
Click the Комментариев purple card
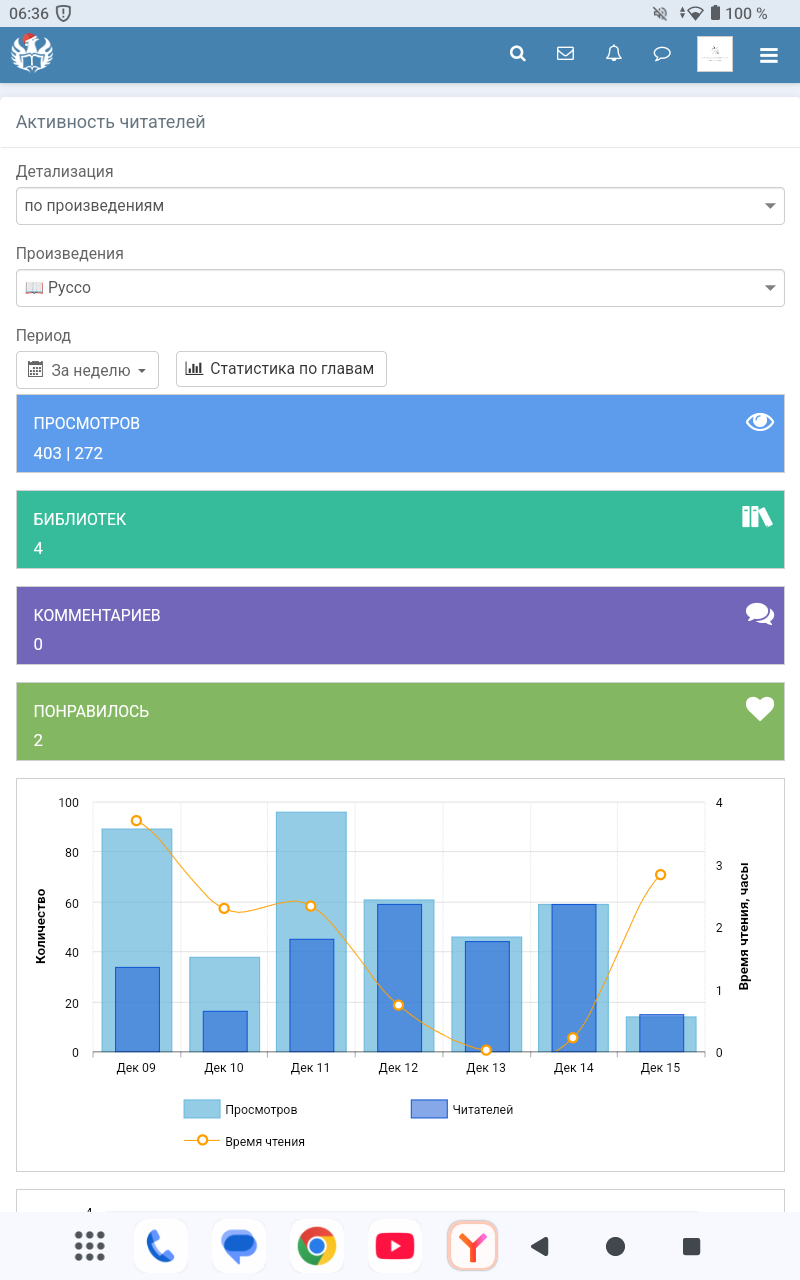400,625
